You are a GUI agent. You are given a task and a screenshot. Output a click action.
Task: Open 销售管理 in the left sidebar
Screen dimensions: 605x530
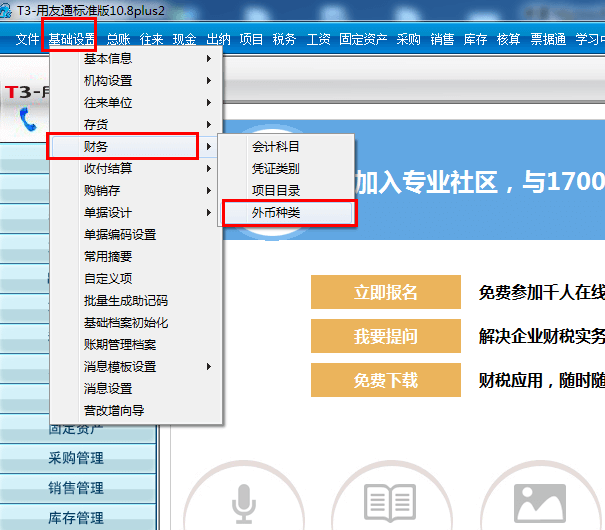pos(77,488)
